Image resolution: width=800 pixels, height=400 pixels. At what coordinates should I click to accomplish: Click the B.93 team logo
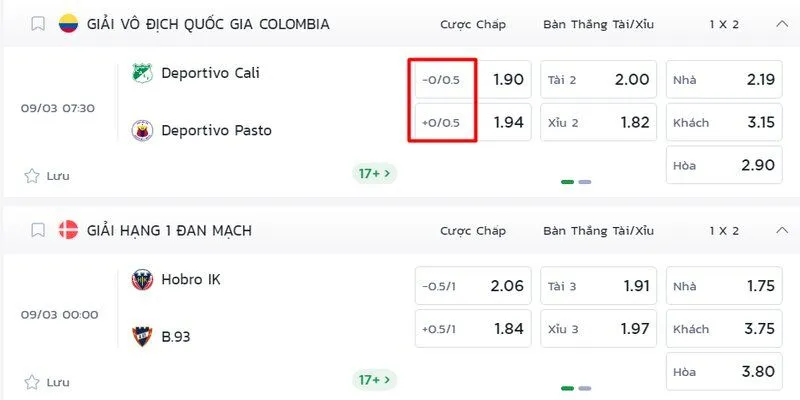(x=142, y=336)
